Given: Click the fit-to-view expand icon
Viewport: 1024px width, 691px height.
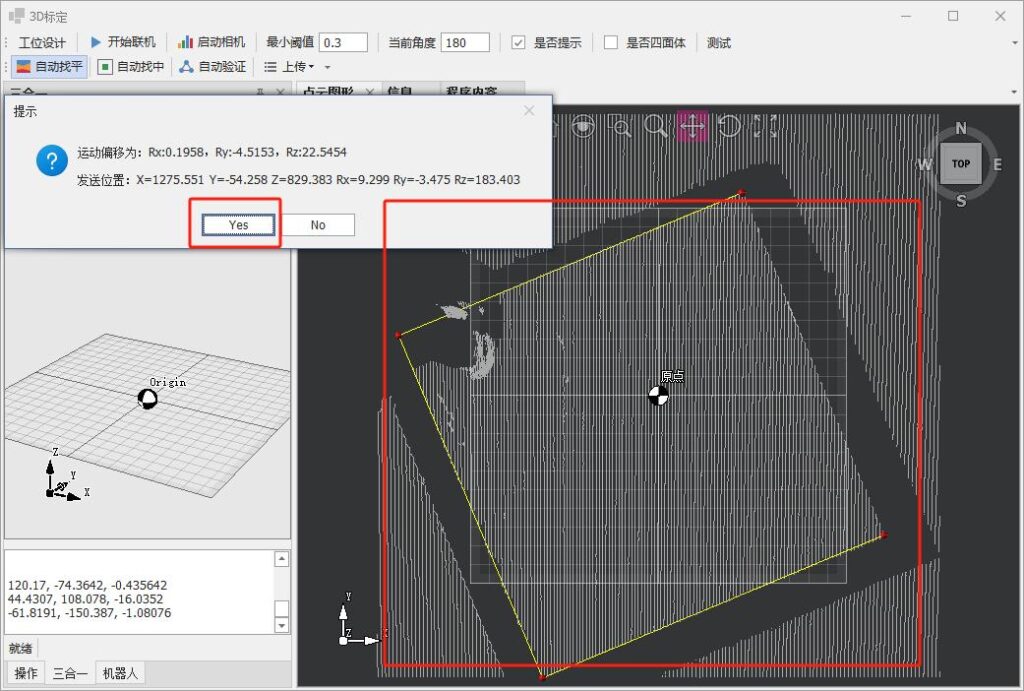Looking at the screenshot, I should 765,126.
